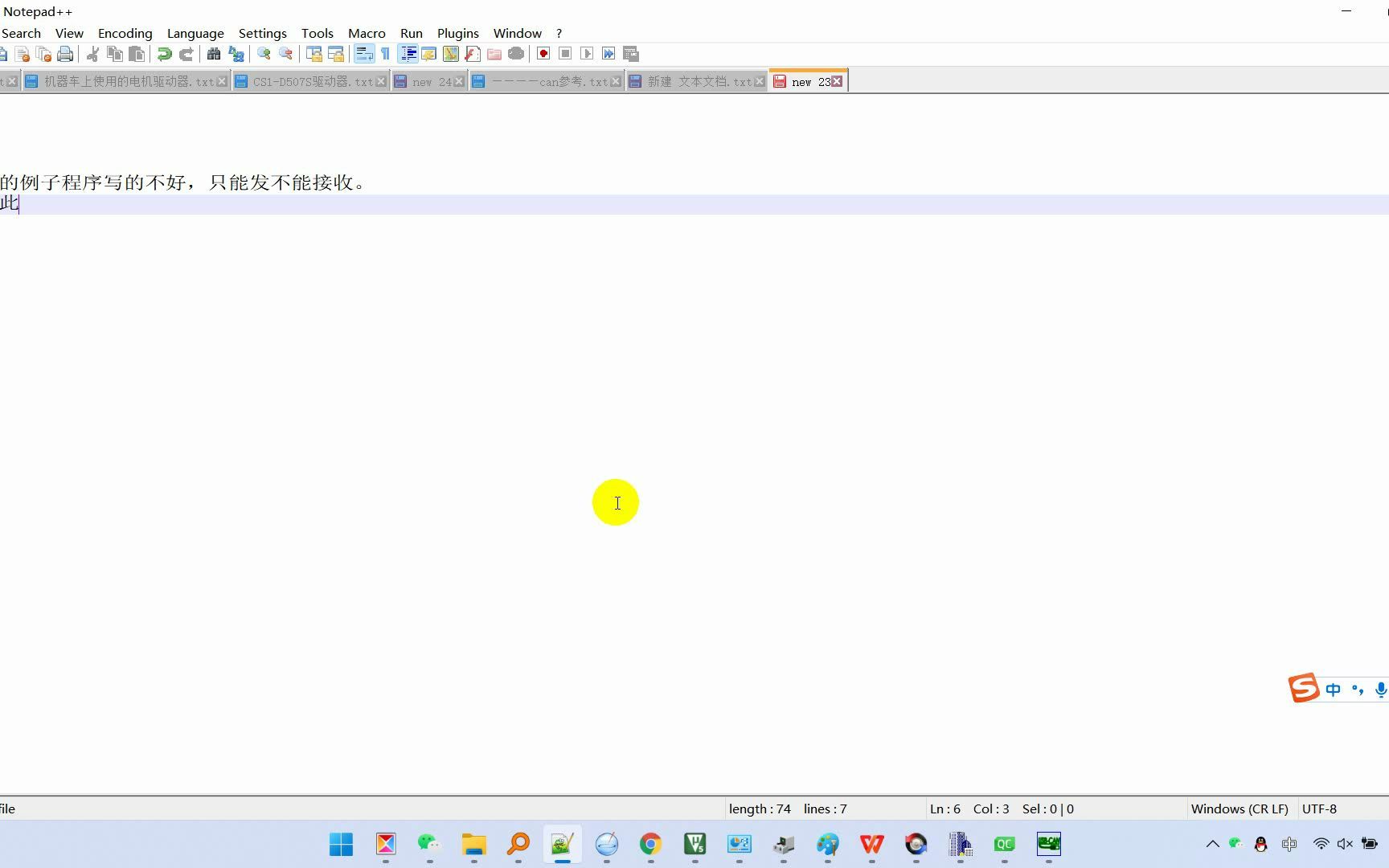Viewport: 1389px width, 868px height.
Task: Open the Print toolbar icon
Action: [65, 53]
